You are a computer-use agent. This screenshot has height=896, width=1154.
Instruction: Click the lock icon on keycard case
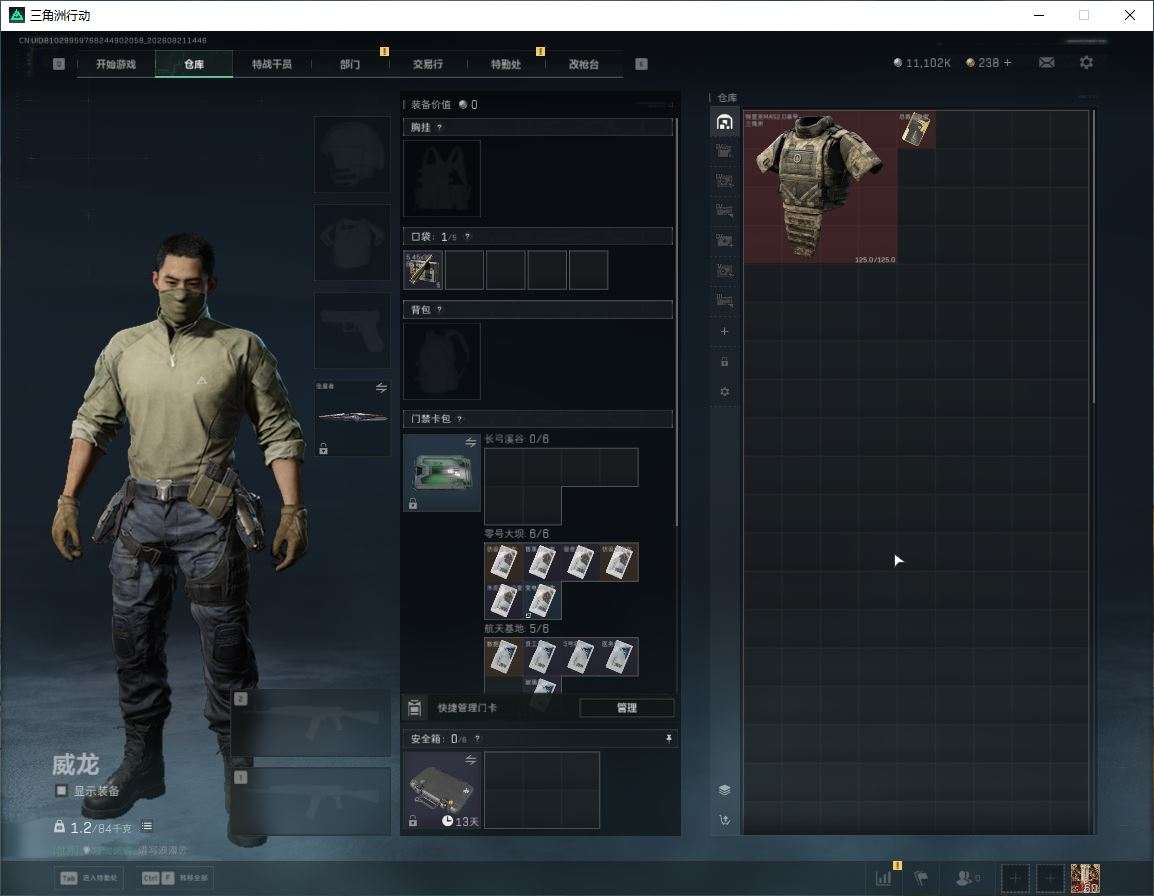tap(413, 504)
